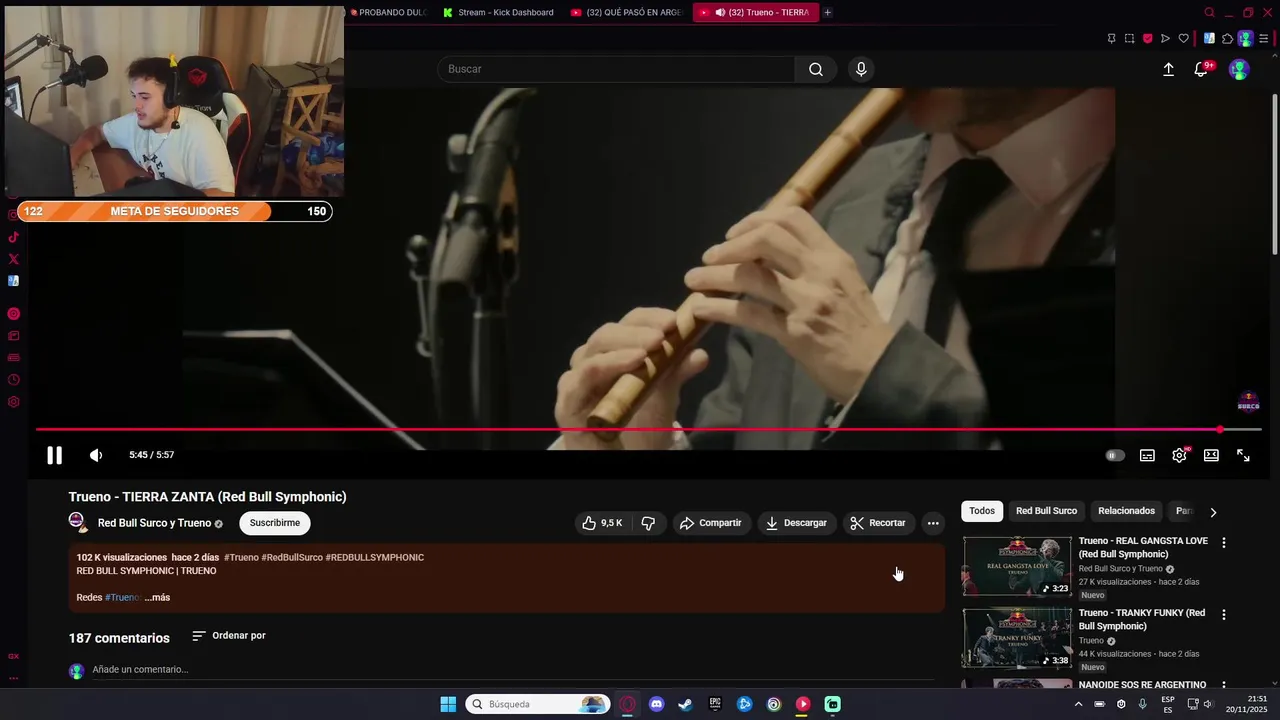Enter fullscreen mode
The image size is (1280, 720).
click(x=1243, y=455)
